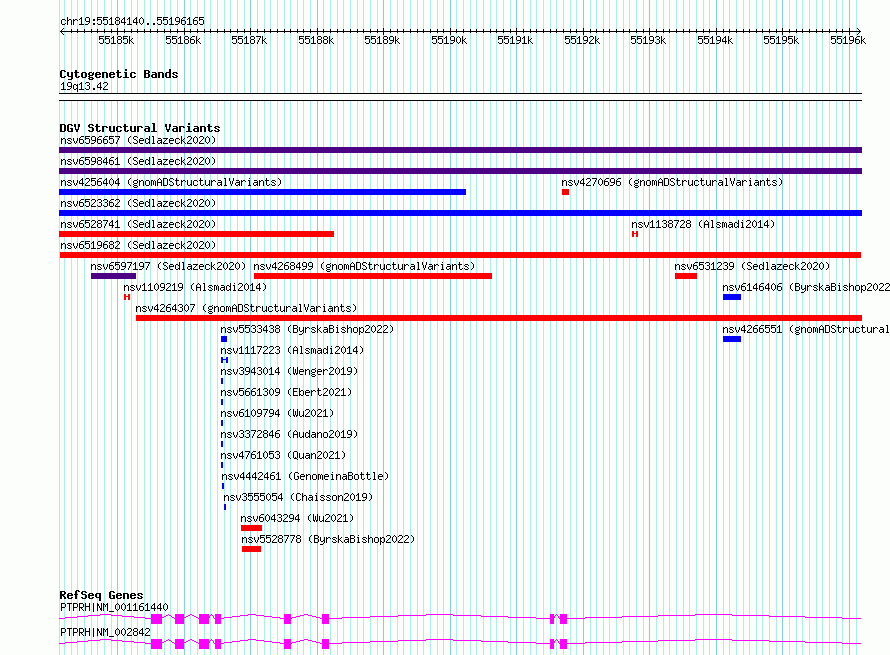Click the nsv5528778 ByrskaBishop2022 red bar
The height and width of the screenshot is (655, 890).
(251, 549)
